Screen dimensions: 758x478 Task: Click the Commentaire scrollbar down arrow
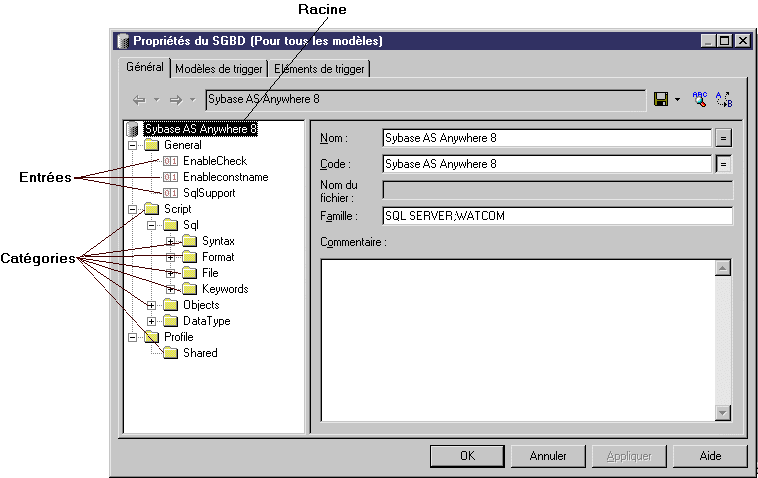click(723, 413)
